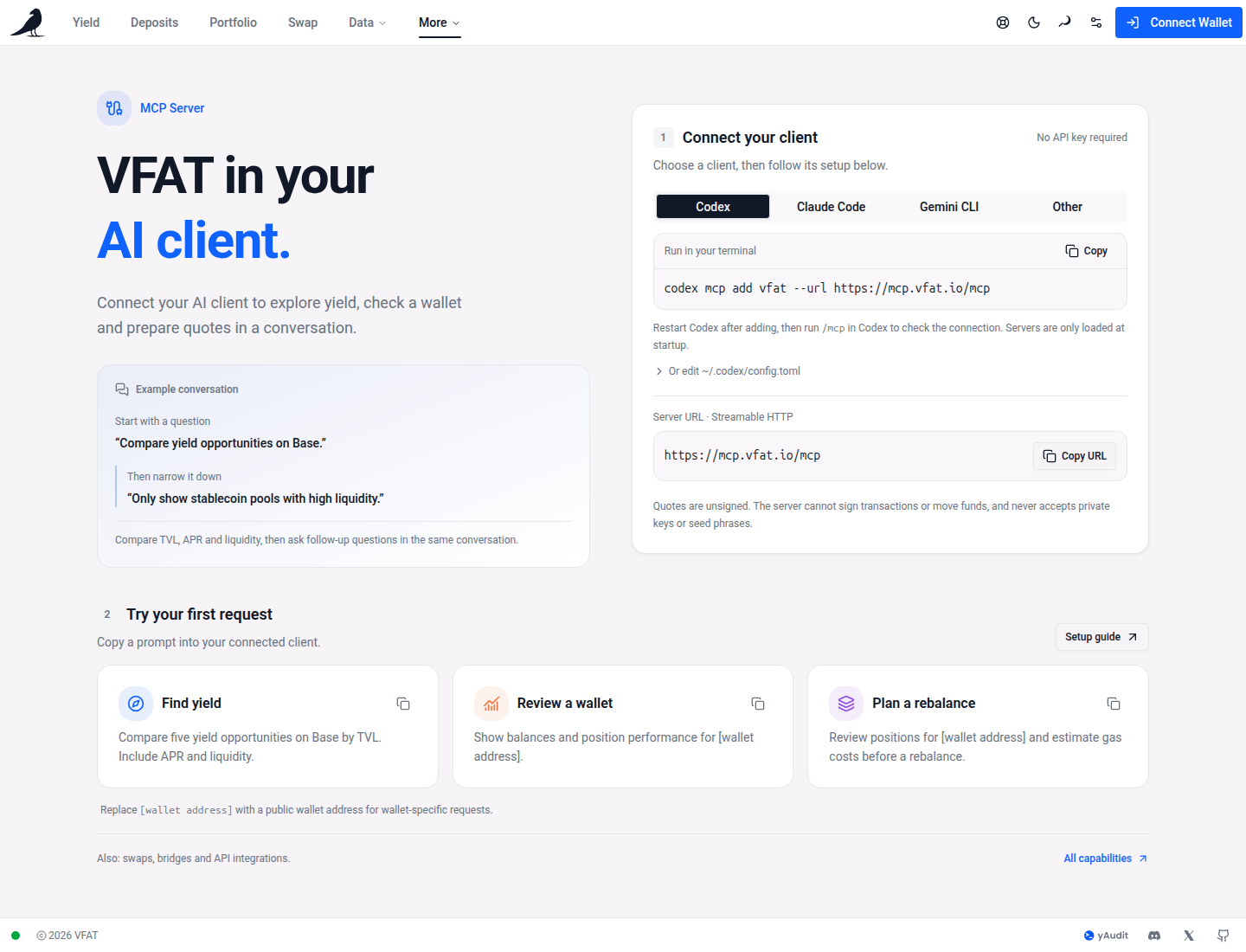Click the '© 2026 VFAT' footer text
1246x952 pixels.
67,936
